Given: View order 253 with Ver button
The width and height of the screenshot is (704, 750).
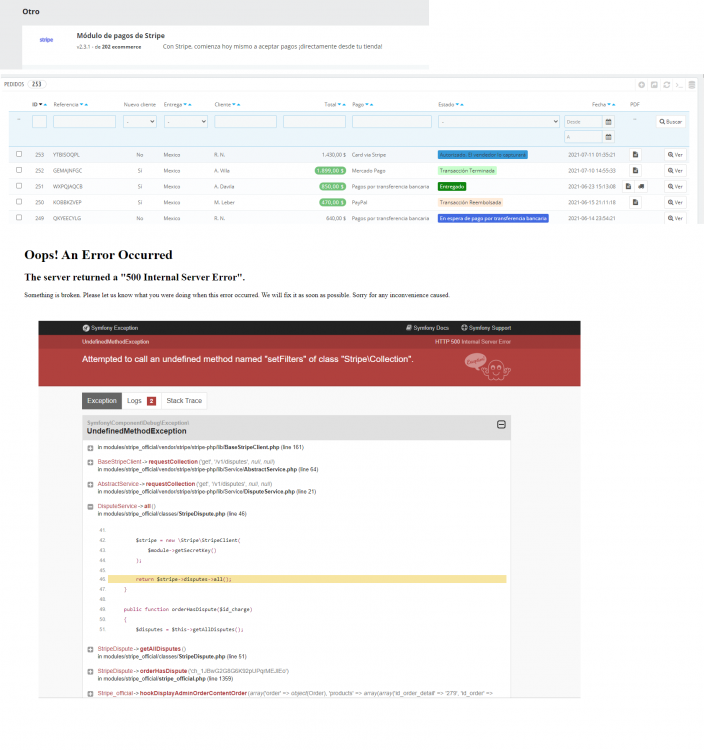Looking at the screenshot, I should tap(675, 154).
